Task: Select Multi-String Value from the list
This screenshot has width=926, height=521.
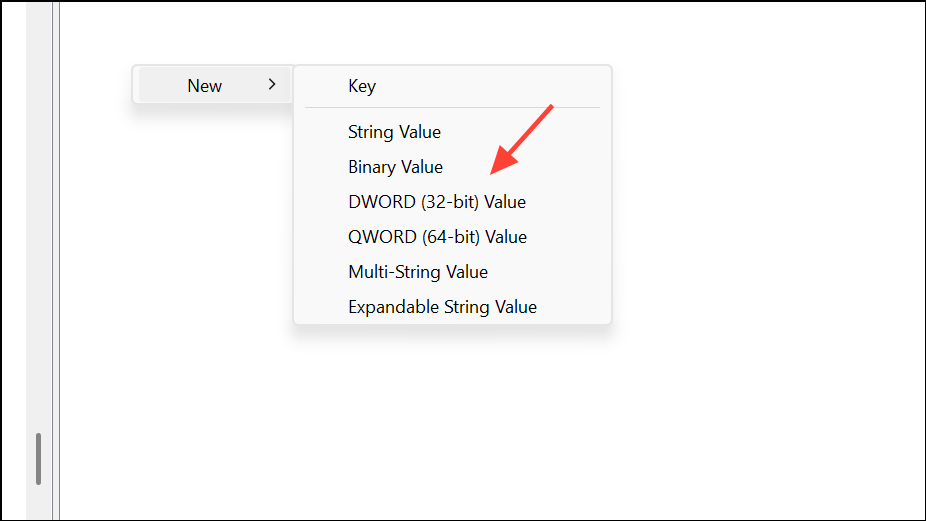Action: pyautogui.click(x=418, y=272)
